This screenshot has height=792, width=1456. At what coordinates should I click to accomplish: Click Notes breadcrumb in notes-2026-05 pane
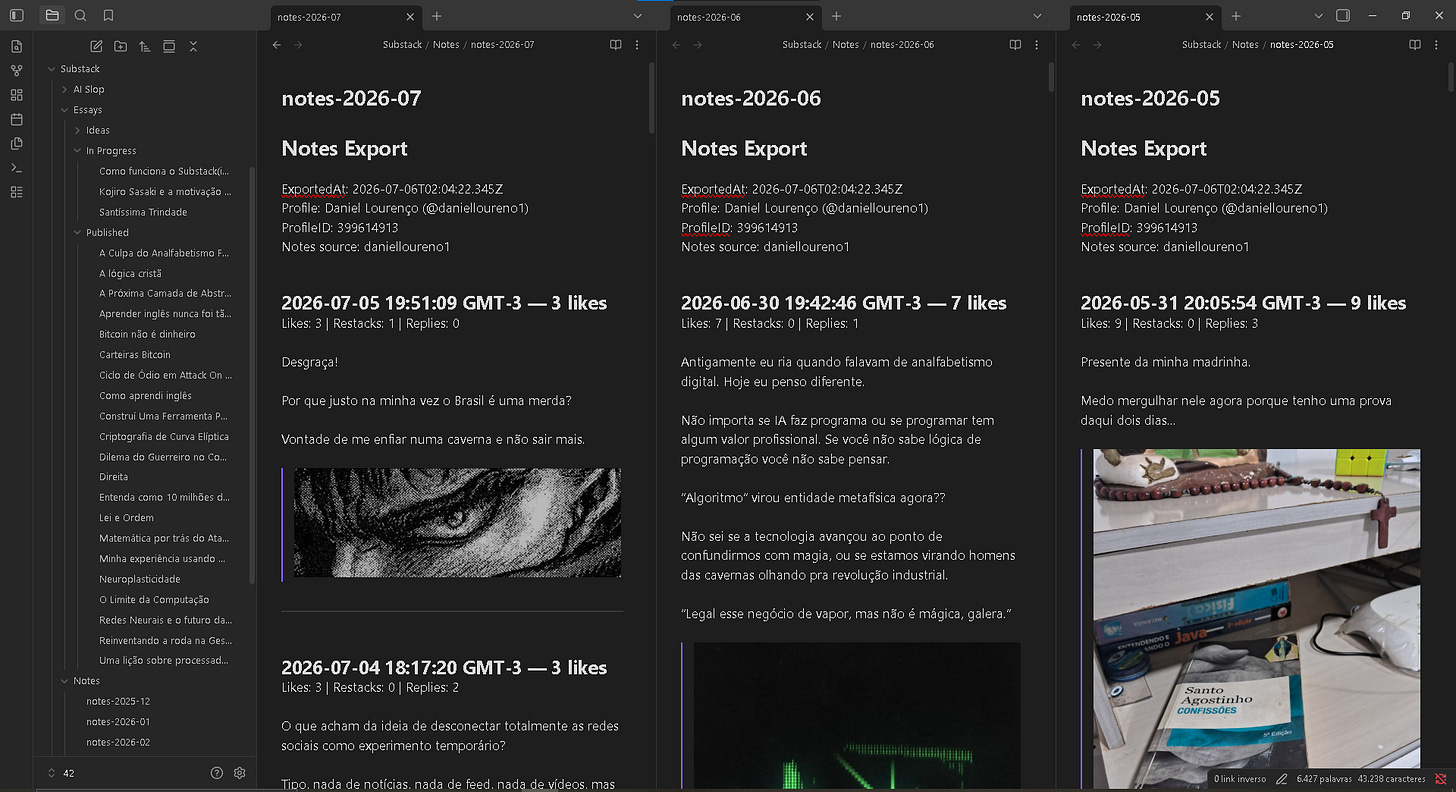(x=1245, y=45)
